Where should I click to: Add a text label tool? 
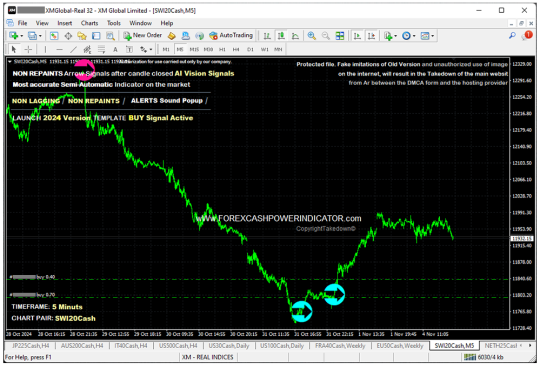pyautogui.click(x=115, y=49)
